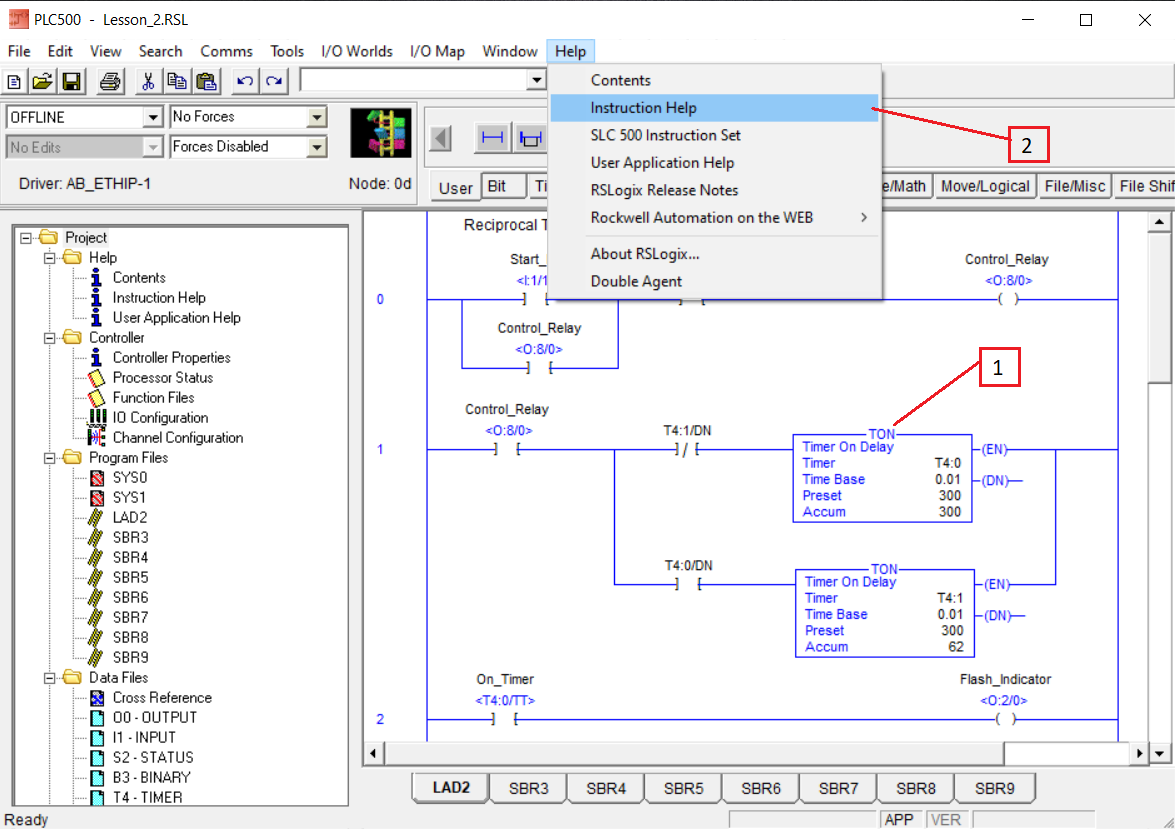
Task: Collapse the Data Files folder node
Action: pyautogui.click(x=49, y=678)
